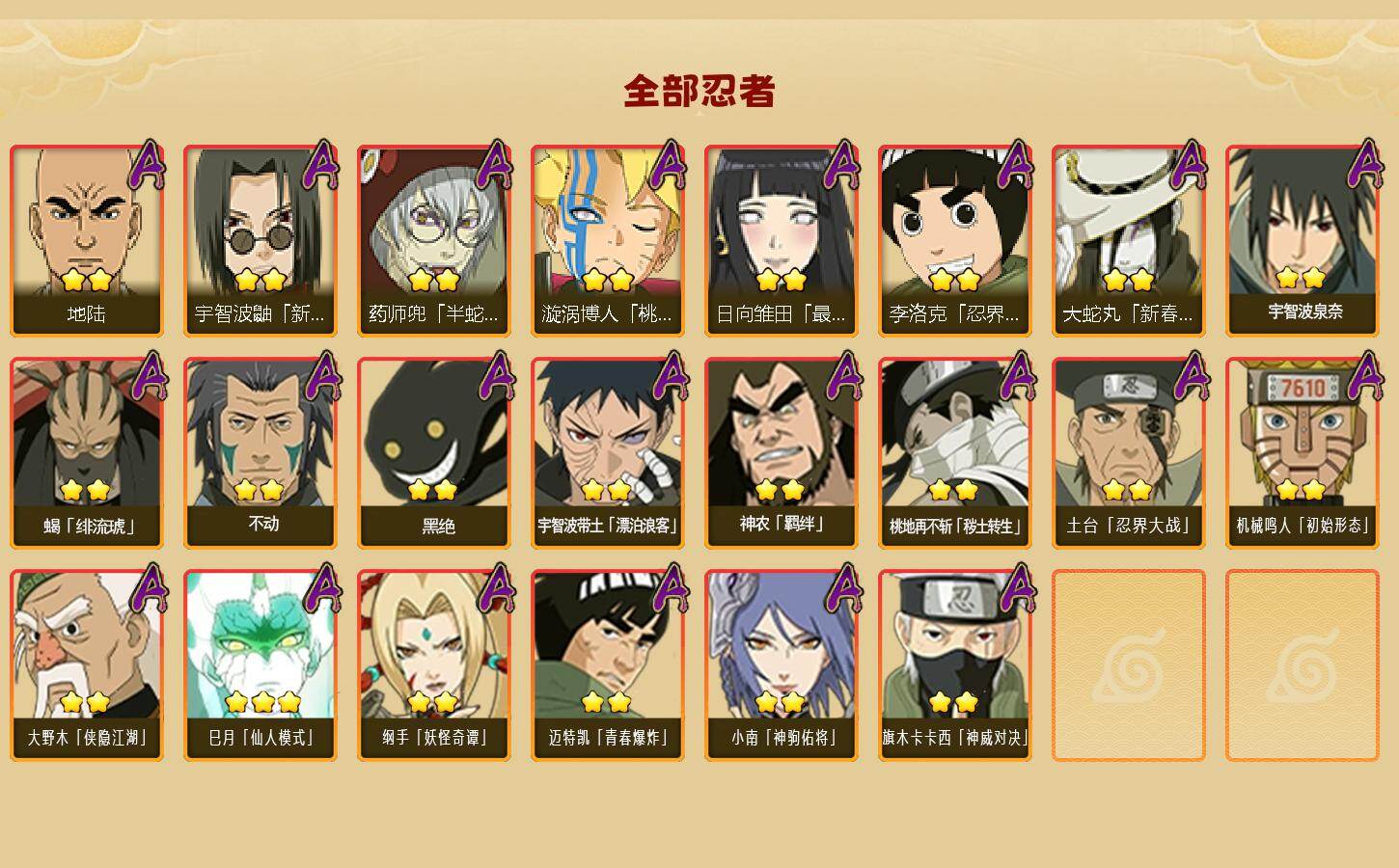The height and width of the screenshot is (868, 1399).
Task: Select 桃地再不斩「秽土转生」card
Action: (x=955, y=452)
